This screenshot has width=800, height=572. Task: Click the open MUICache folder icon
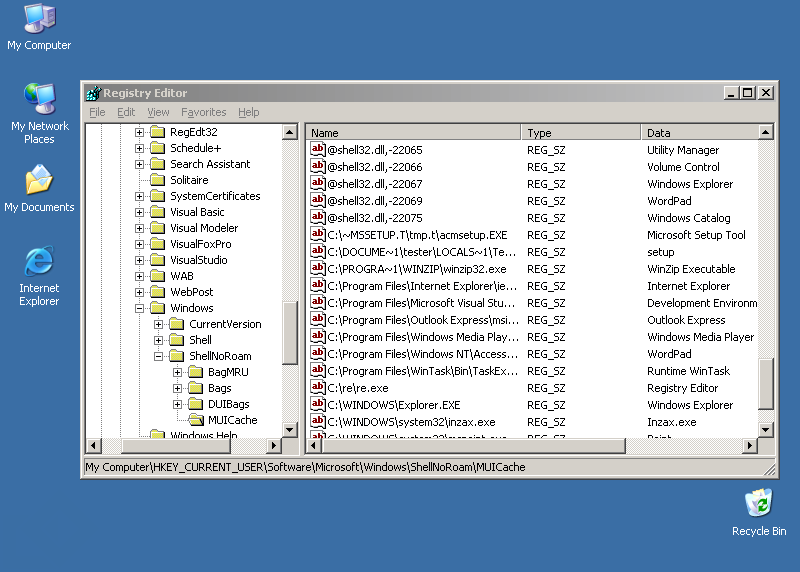click(196, 420)
